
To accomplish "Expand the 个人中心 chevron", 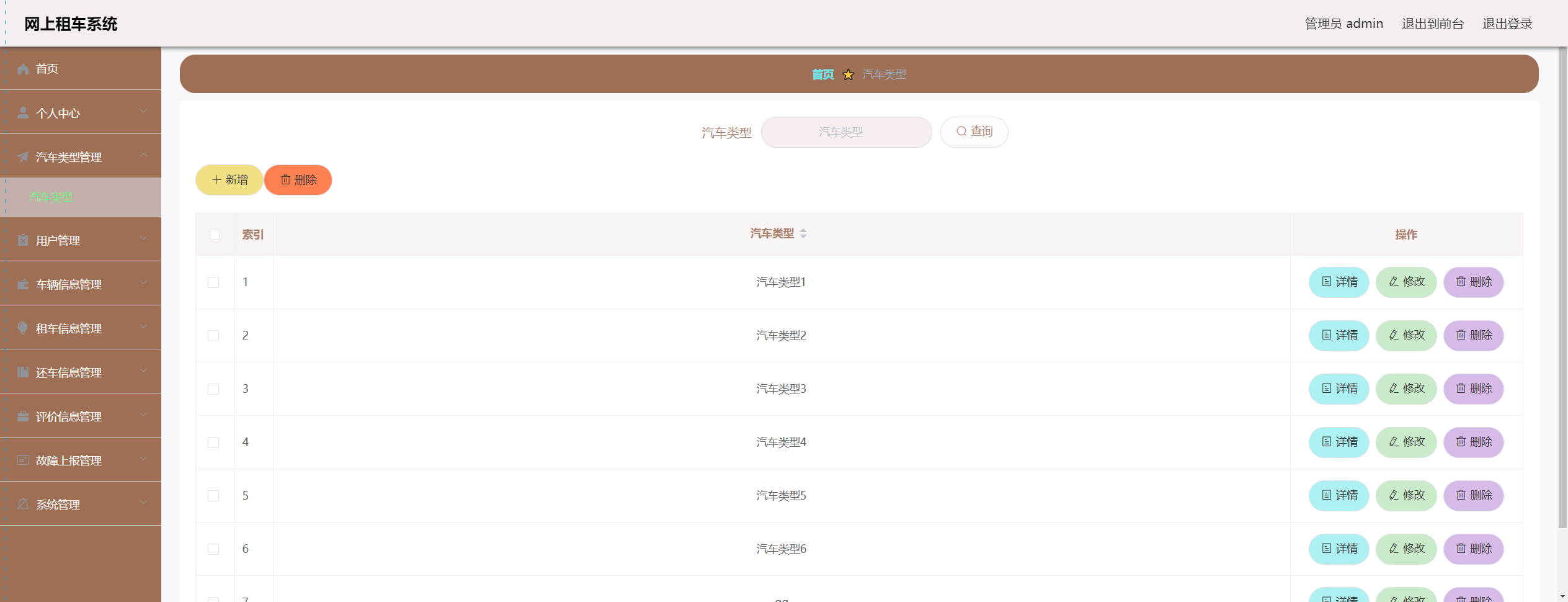I will [143, 111].
